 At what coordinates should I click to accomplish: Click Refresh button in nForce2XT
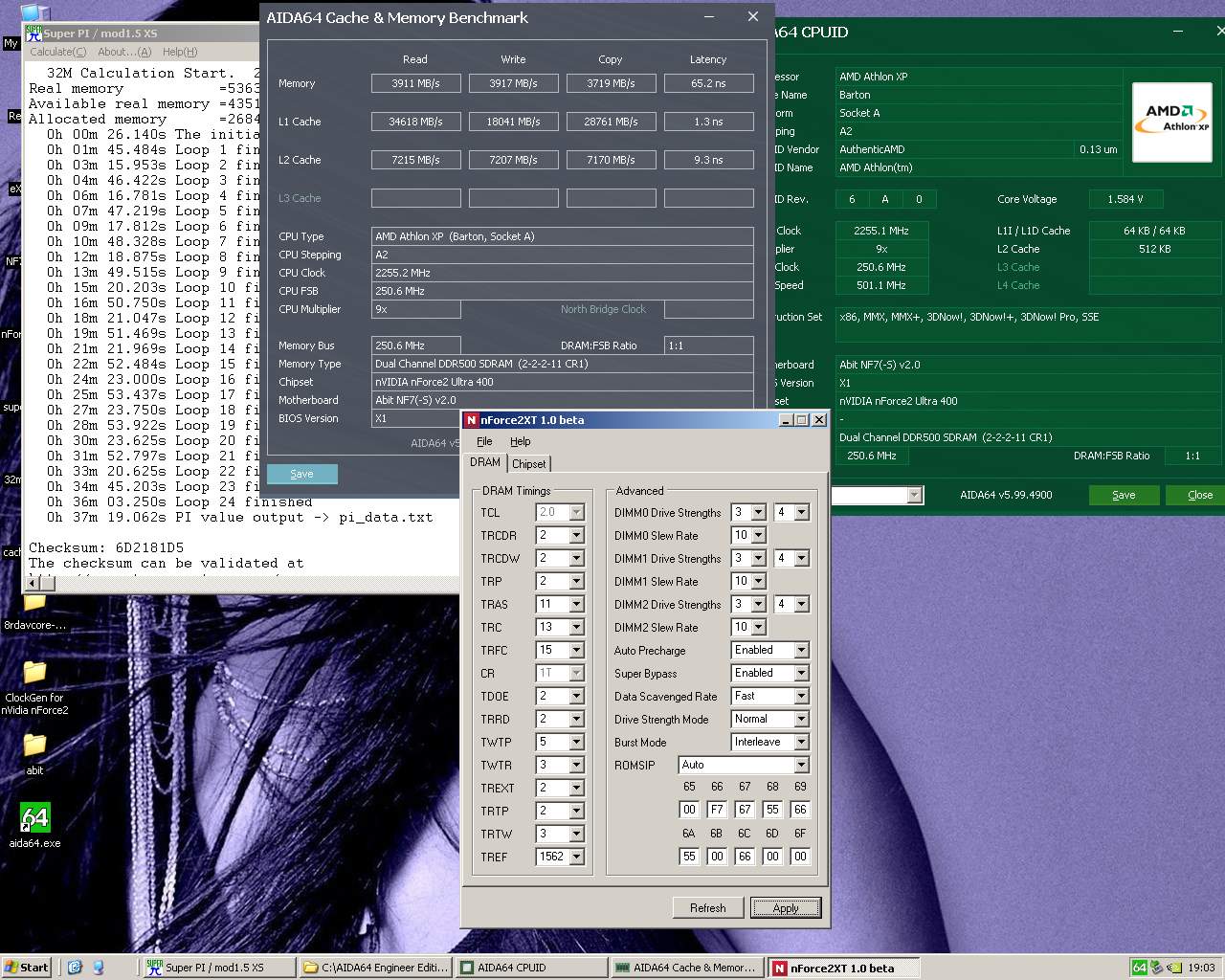(708, 907)
